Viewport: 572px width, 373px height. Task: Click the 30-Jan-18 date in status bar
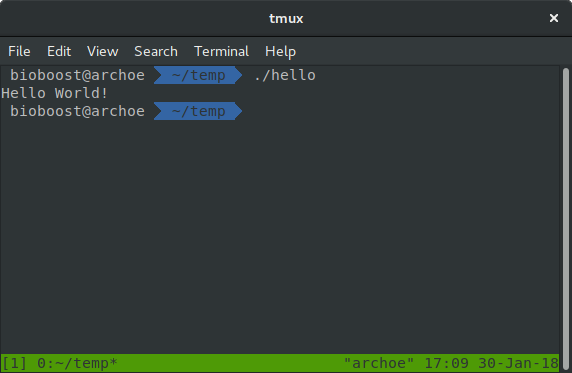point(518,363)
